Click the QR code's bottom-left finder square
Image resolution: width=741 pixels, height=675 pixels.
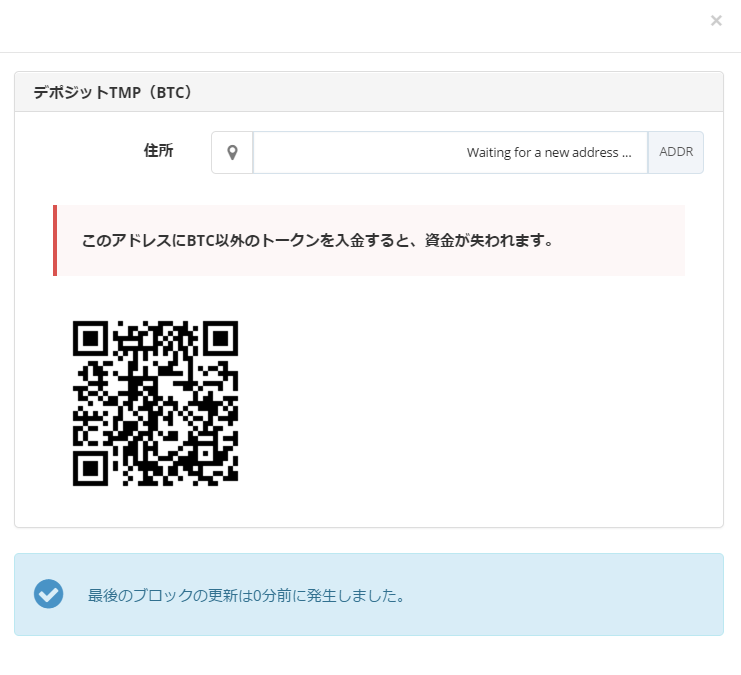coord(90,468)
